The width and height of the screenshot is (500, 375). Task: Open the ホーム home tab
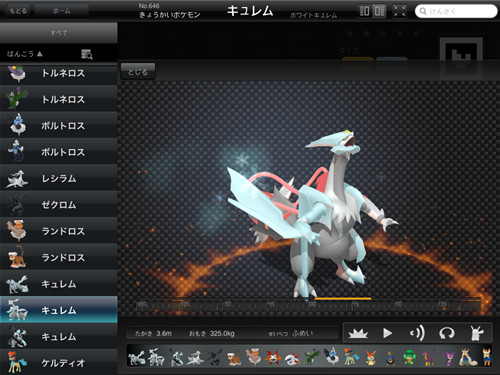tap(61, 11)
